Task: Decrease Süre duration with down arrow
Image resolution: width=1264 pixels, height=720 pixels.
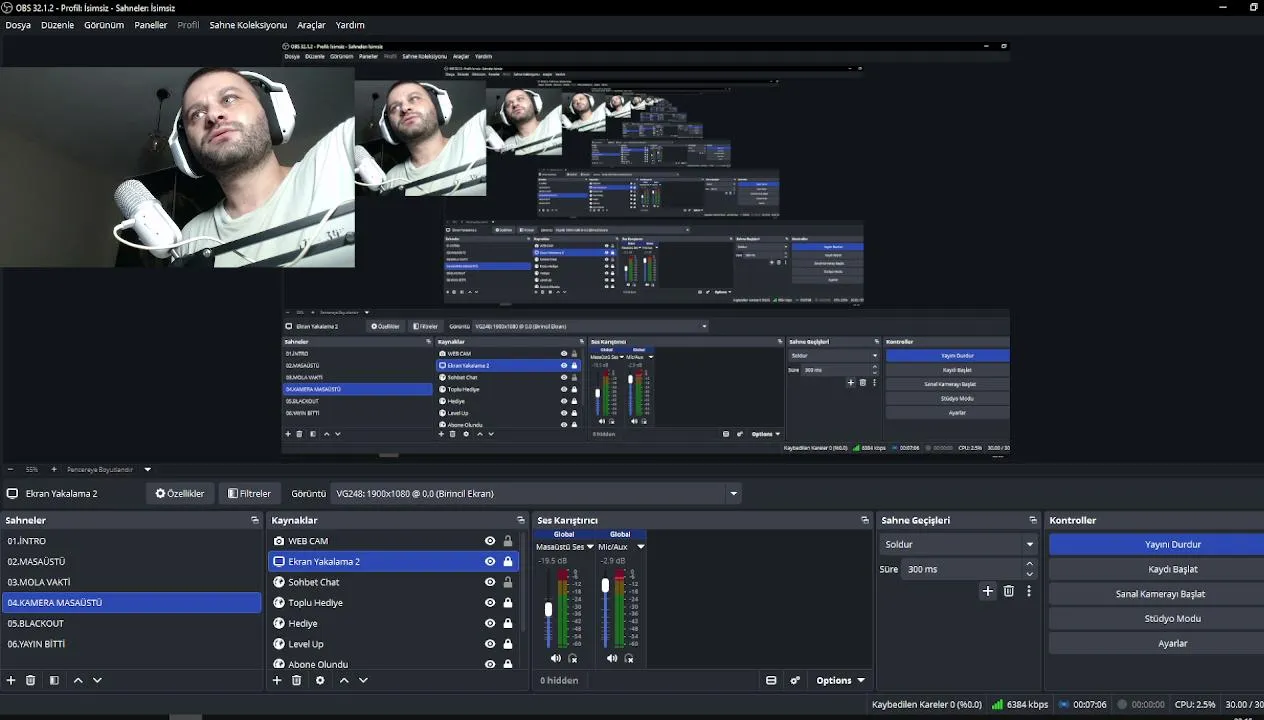Action: click(x=1030, y=574)
